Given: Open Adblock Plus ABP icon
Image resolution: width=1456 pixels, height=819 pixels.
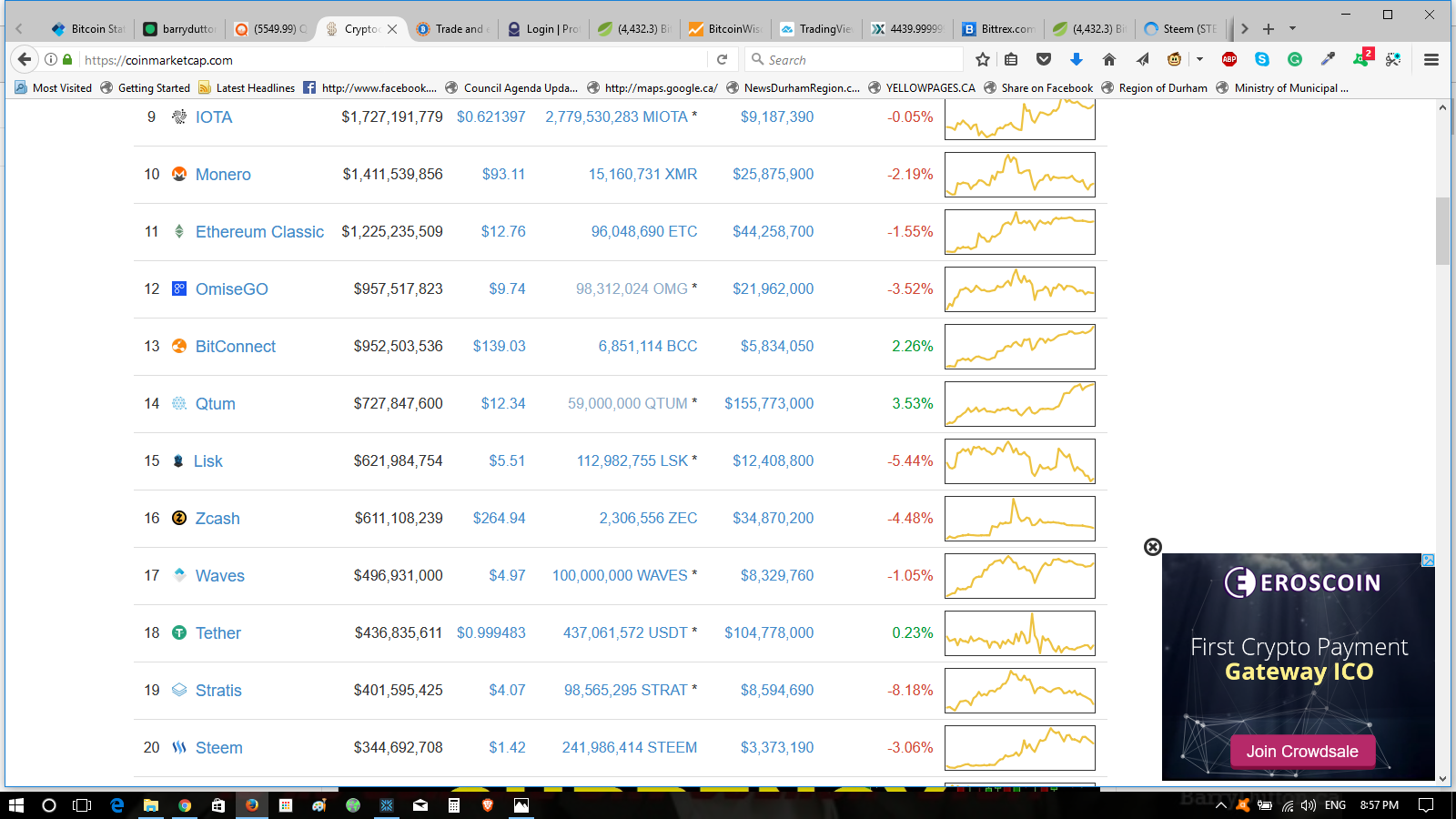Looking at the screenshot, I should tap(1229, 59).
